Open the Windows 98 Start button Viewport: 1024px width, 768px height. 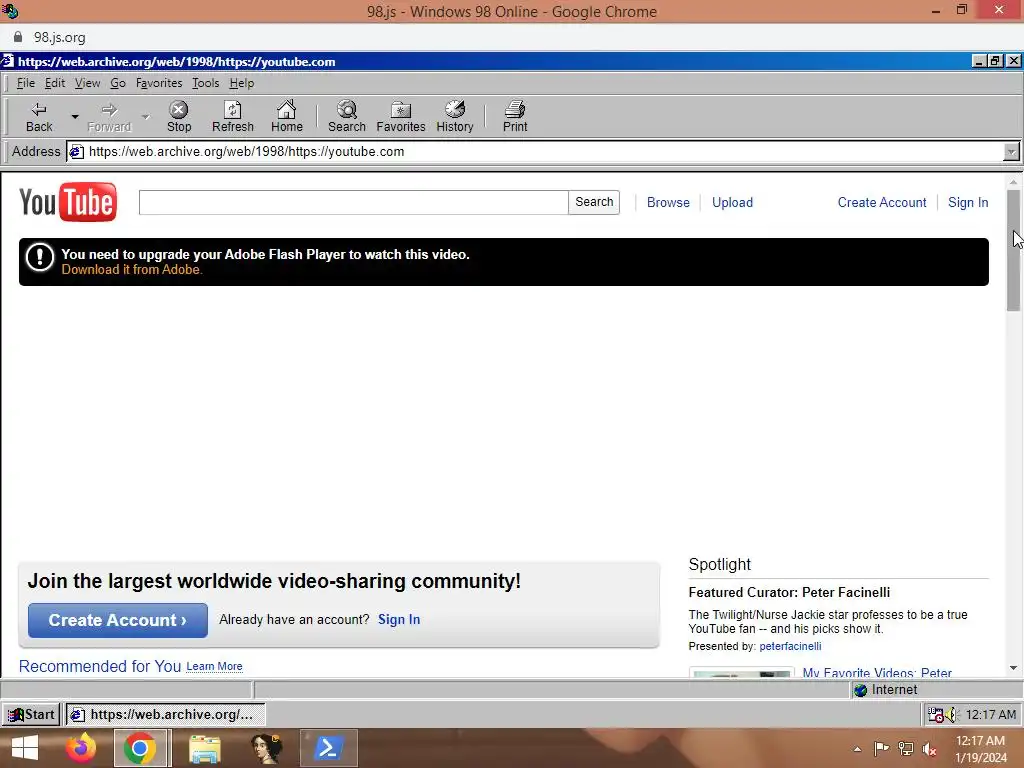(x=31, y=714)
